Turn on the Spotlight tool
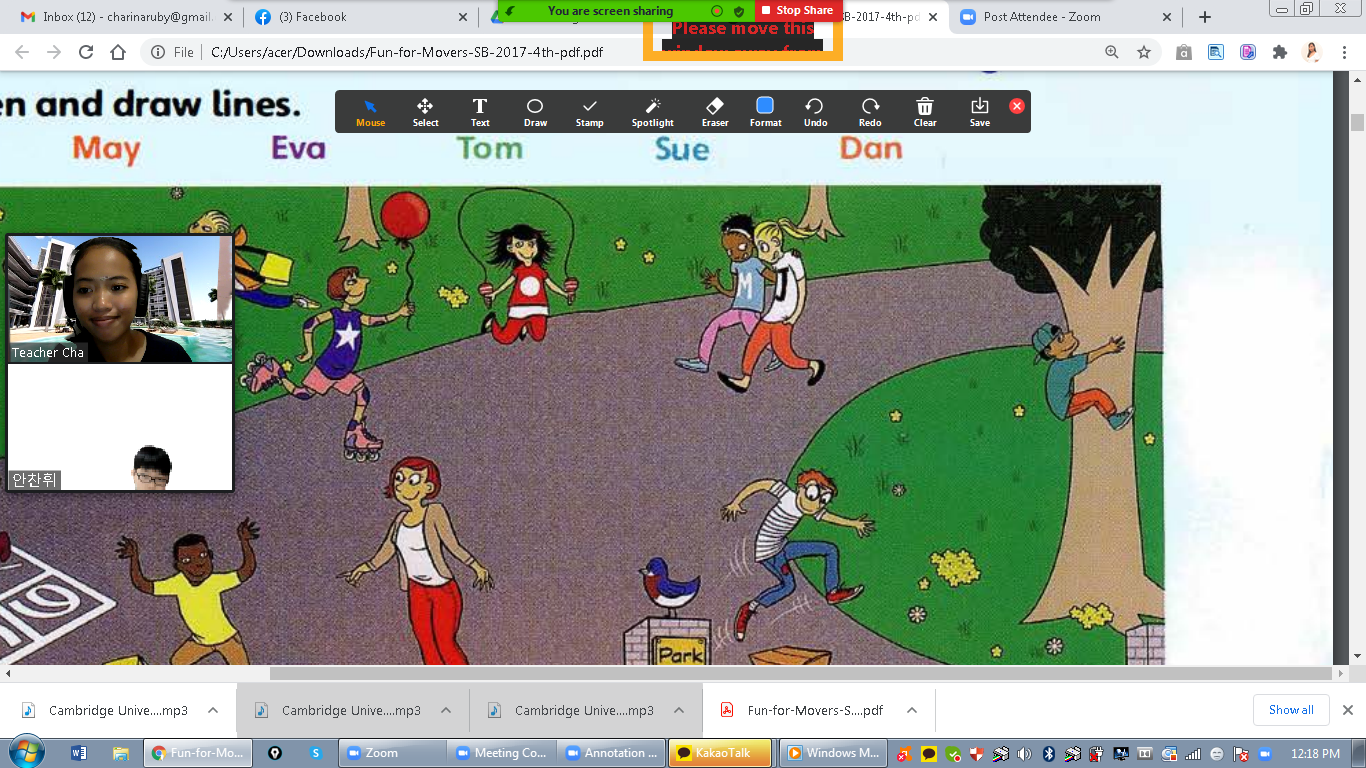The height and width of the screenshot is (768, 1366). [x=653, y=112]
